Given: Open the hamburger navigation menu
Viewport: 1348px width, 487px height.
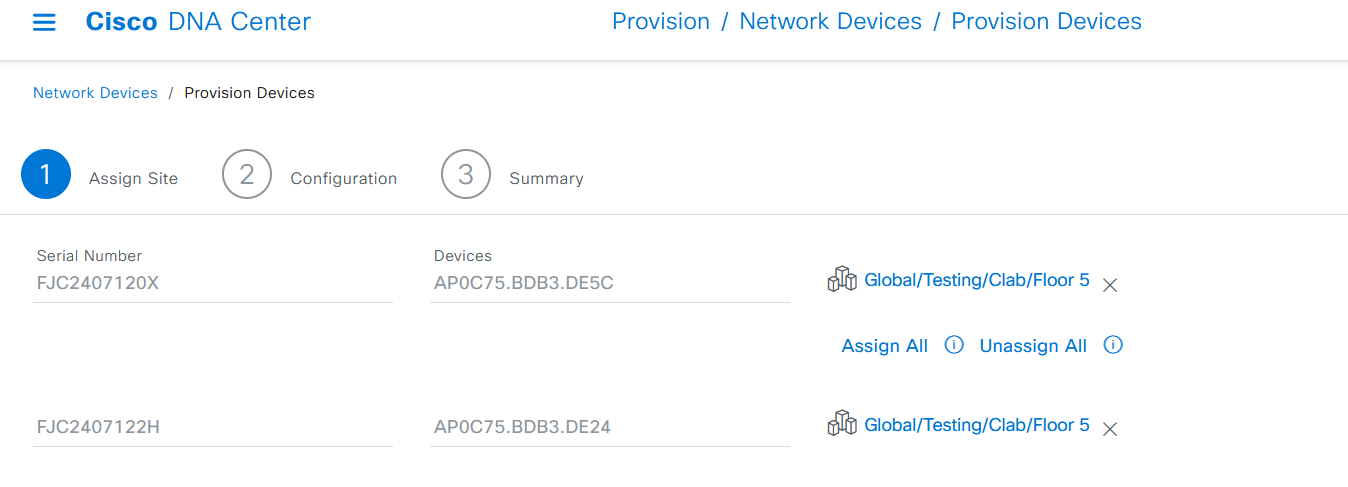Looking at the screenshot, I should point(44,22).
